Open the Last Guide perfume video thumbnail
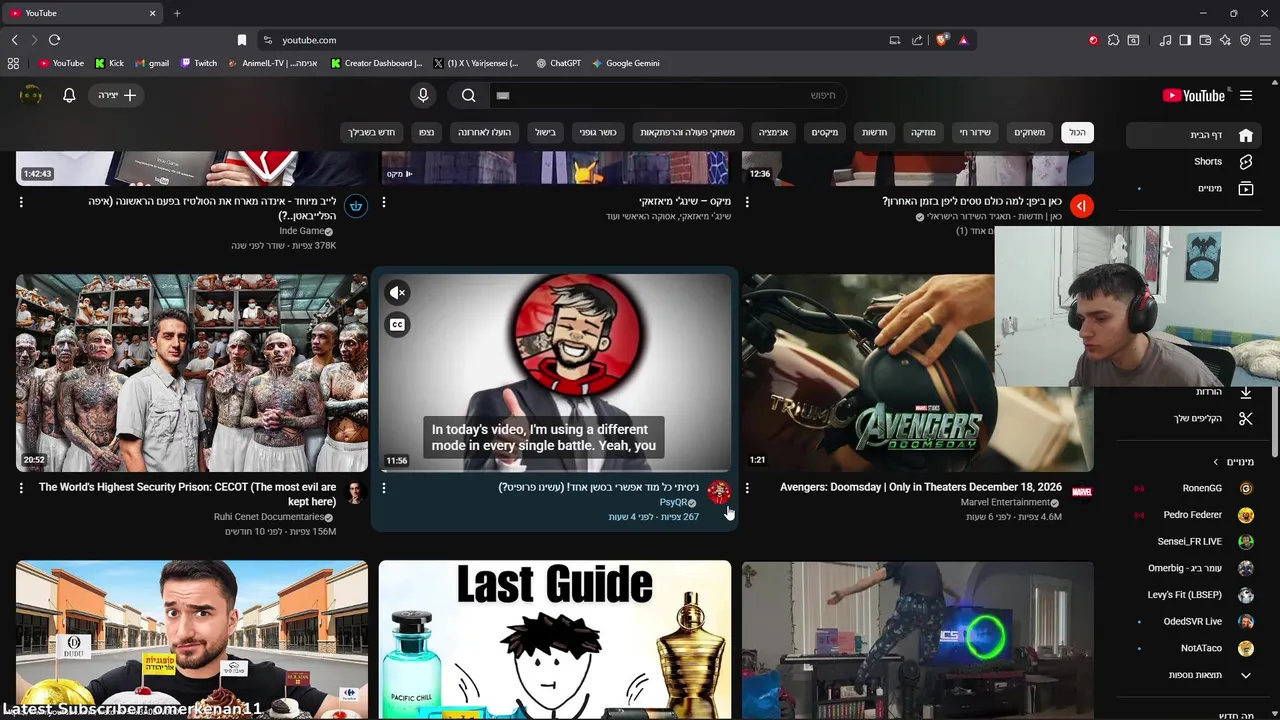Viewport: 1280px width, 720px height. (555, 640)
